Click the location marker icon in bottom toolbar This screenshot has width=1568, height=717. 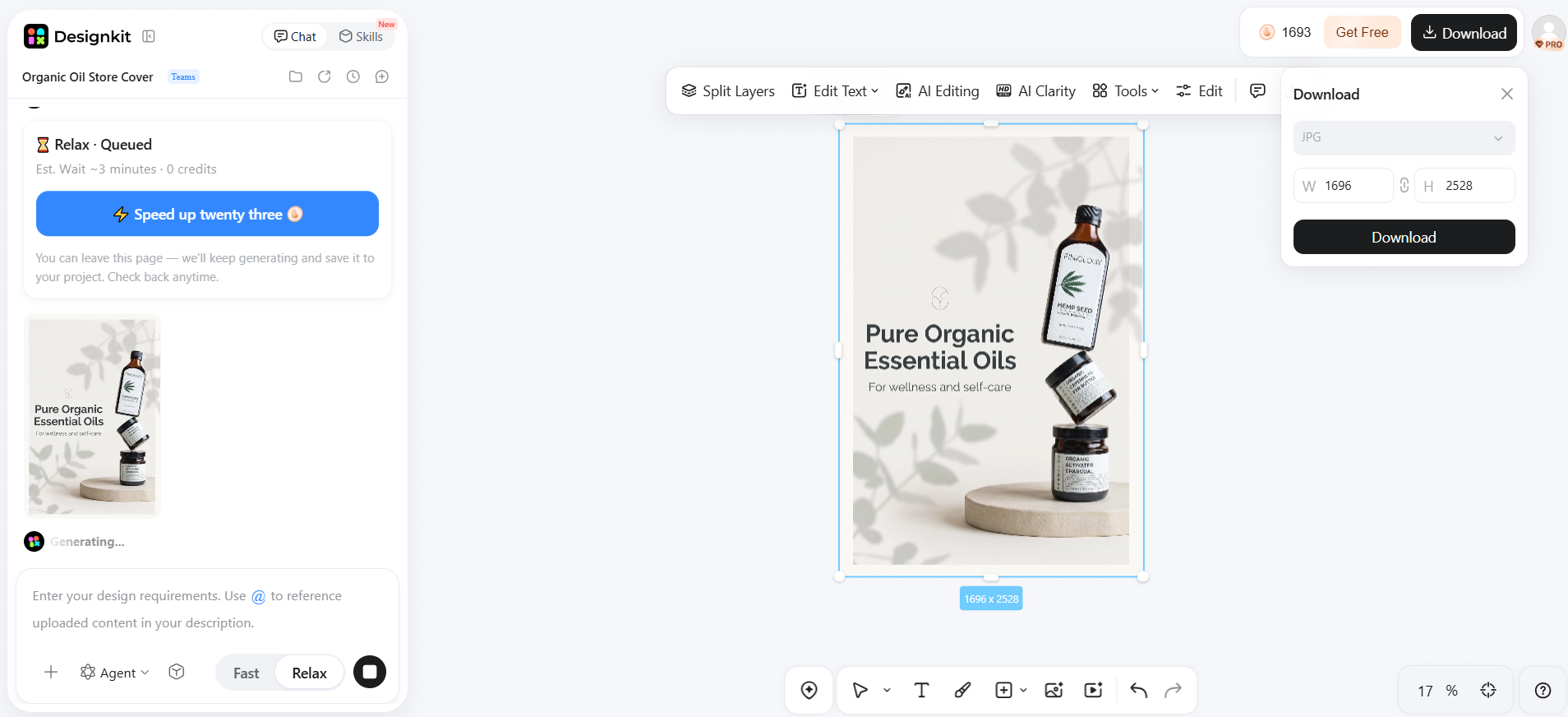(809, 690)
